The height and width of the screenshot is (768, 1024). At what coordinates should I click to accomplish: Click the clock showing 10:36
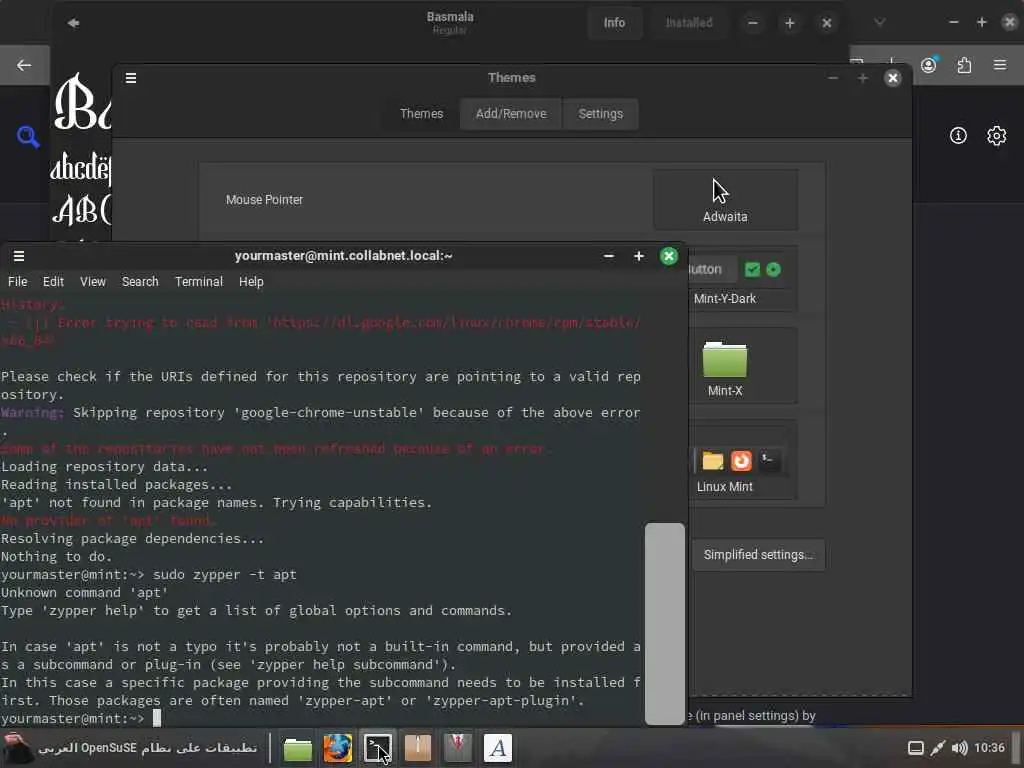(x=989, y=748)
